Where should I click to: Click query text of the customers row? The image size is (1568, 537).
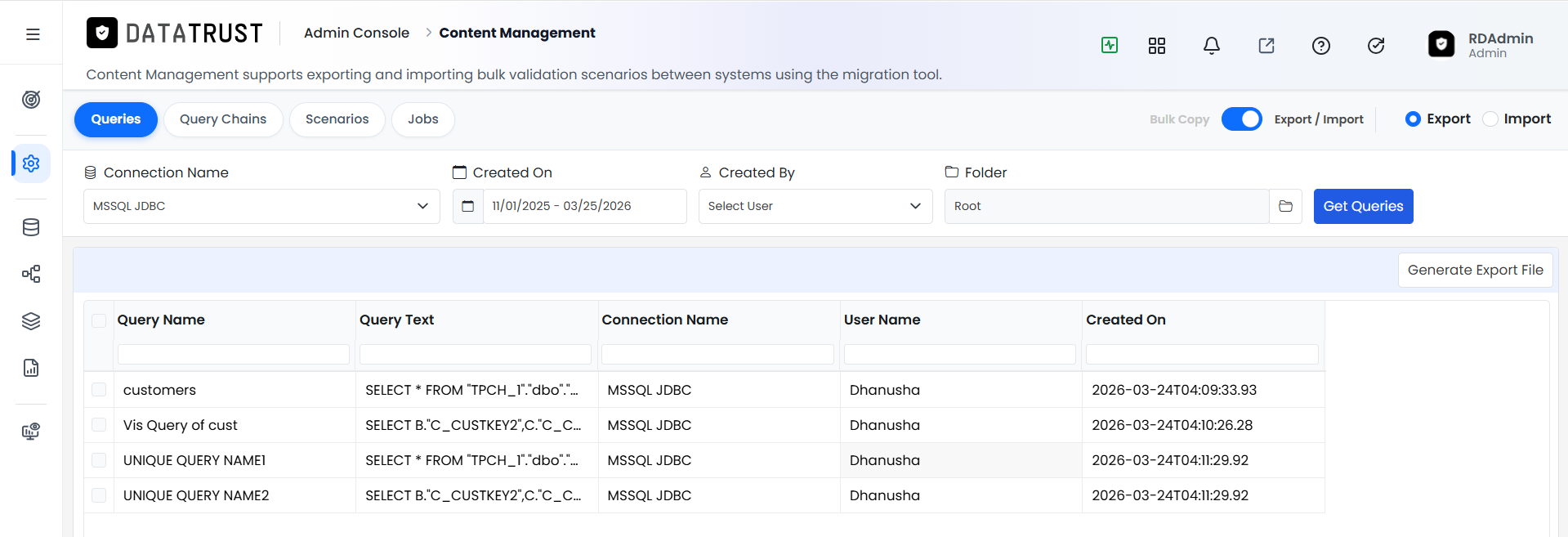[471, 390]
